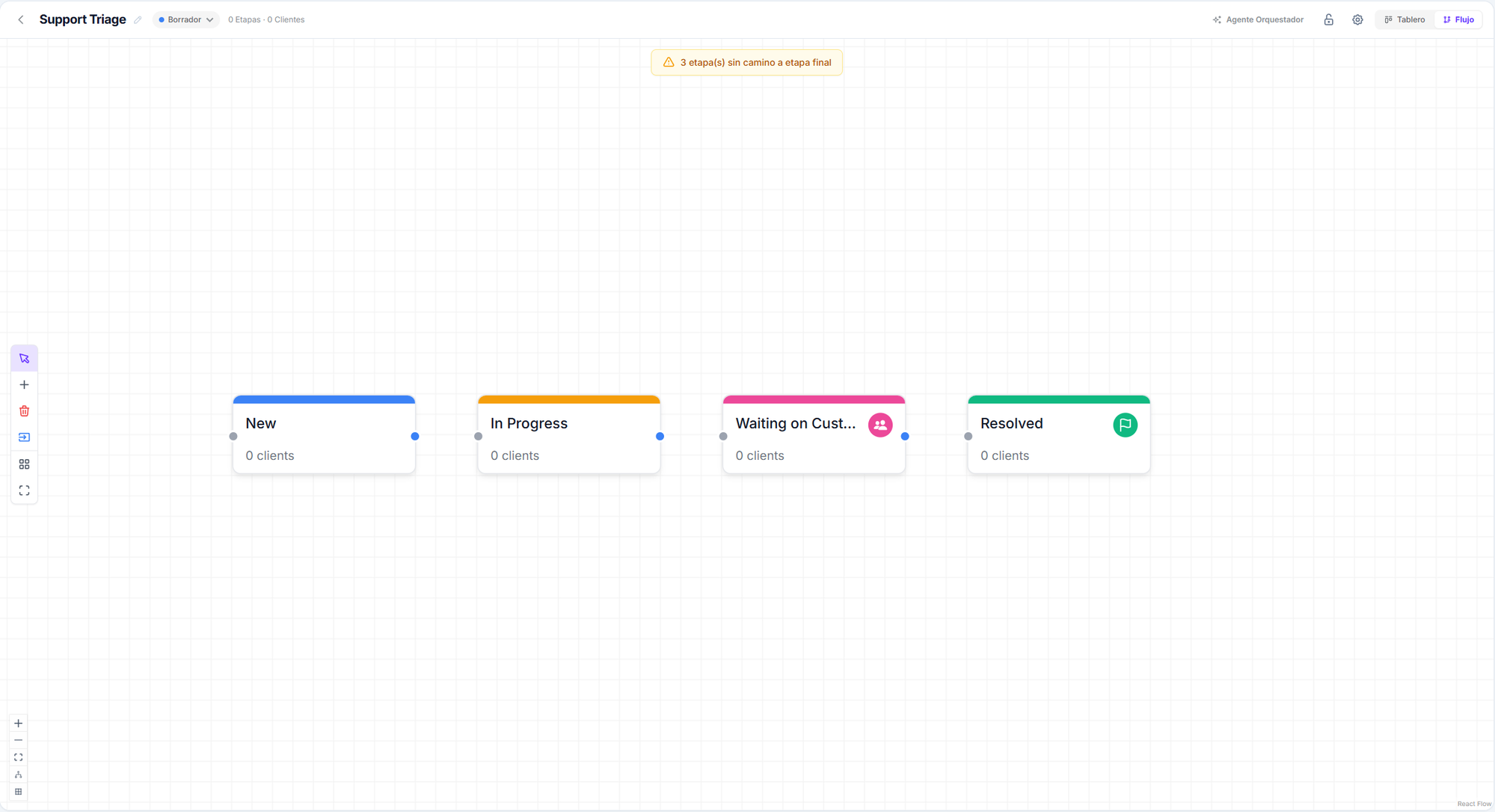
Task: Click the gray input handle of Waiting stage
Action: 723,436
